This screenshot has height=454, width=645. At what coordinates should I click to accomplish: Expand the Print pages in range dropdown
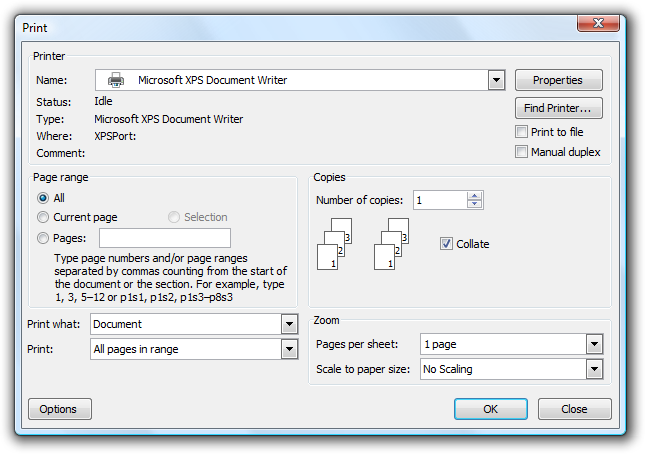[290, 350]
